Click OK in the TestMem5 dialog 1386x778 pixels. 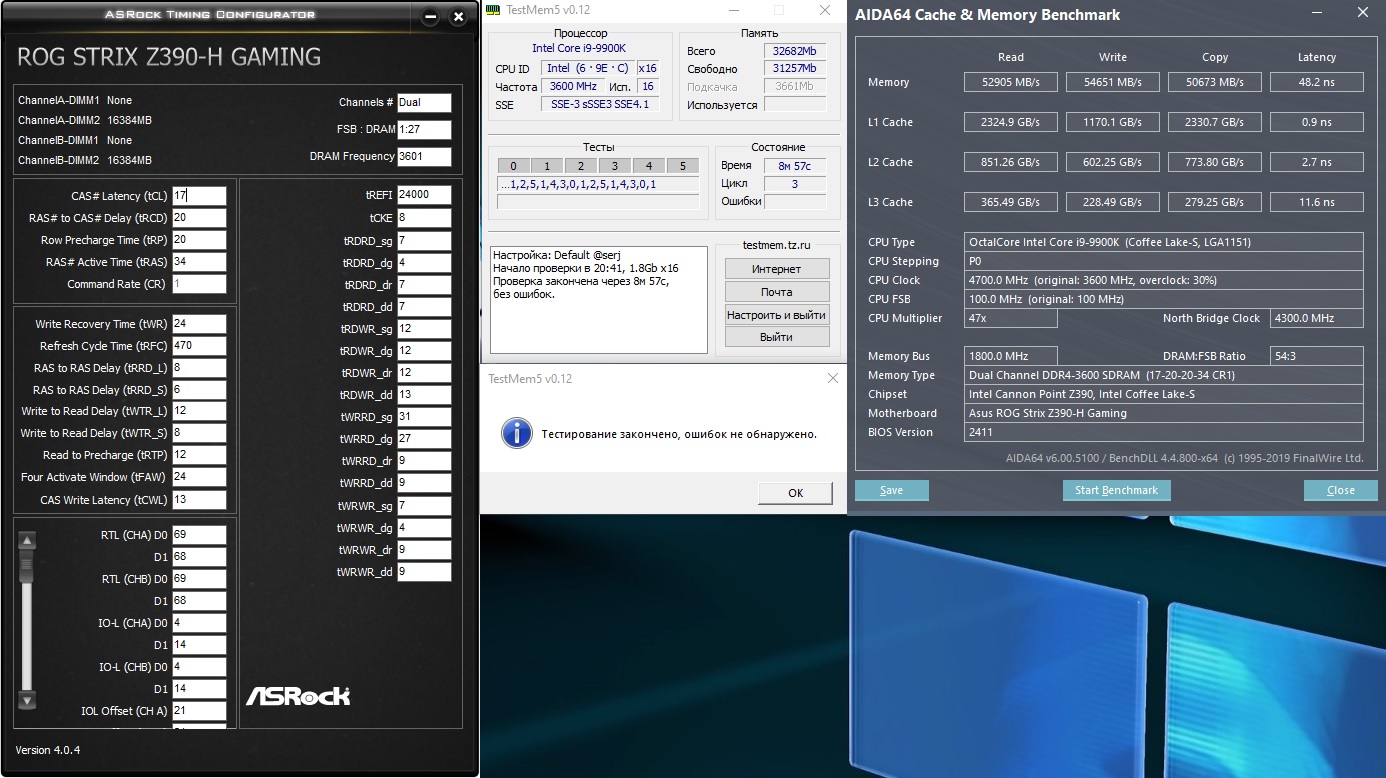click(795, 492)
